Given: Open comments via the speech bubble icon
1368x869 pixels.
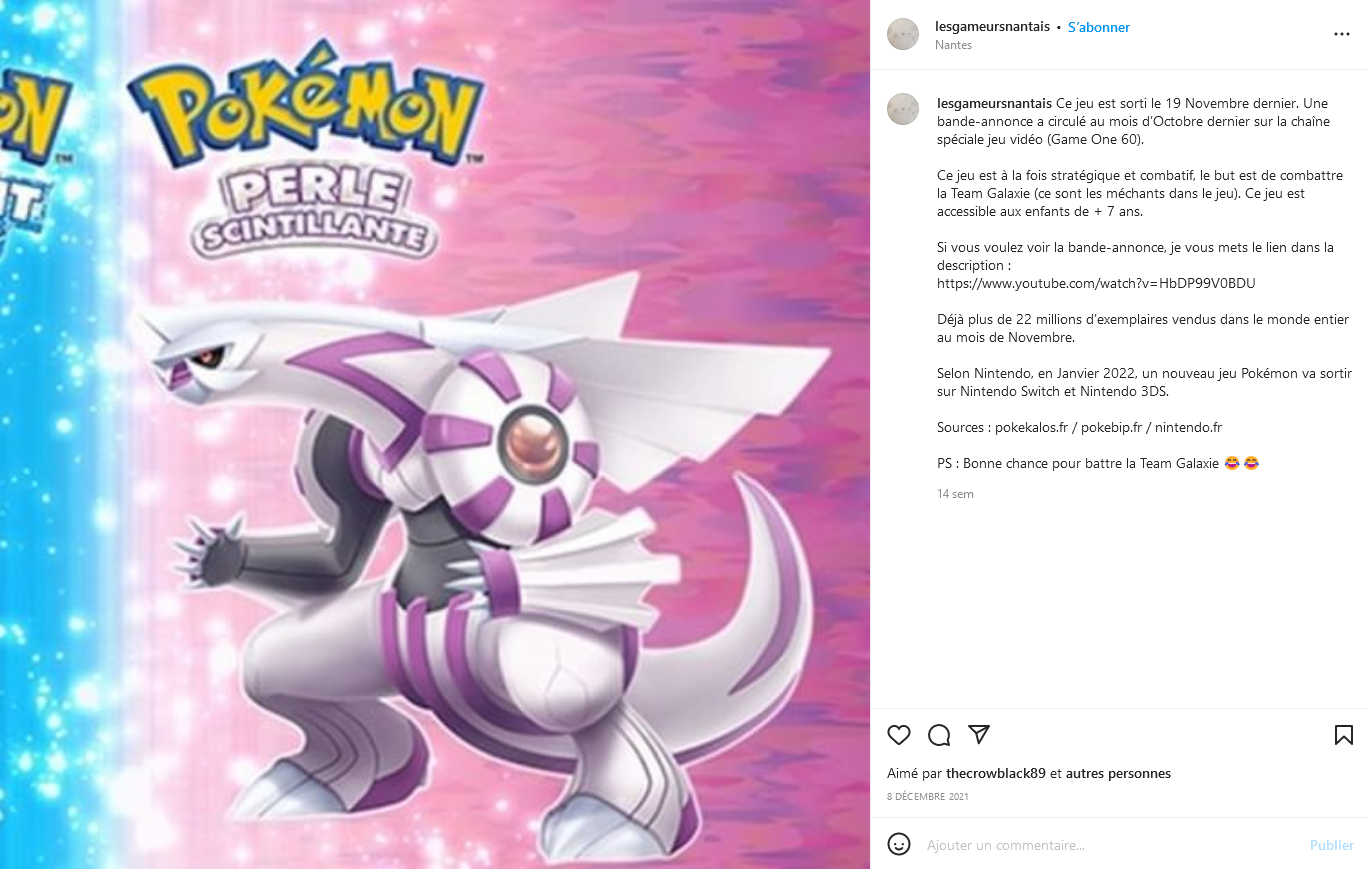Looking at the screenshot, I should click(939, 735).
